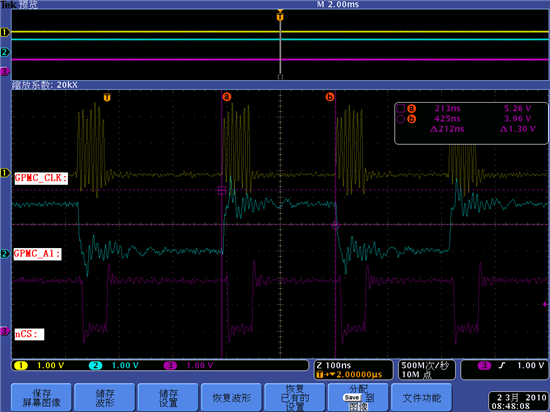Click the orange cursor 'b' marker
The height and width of the screenshot is (412, 550).
click(330, 97)
